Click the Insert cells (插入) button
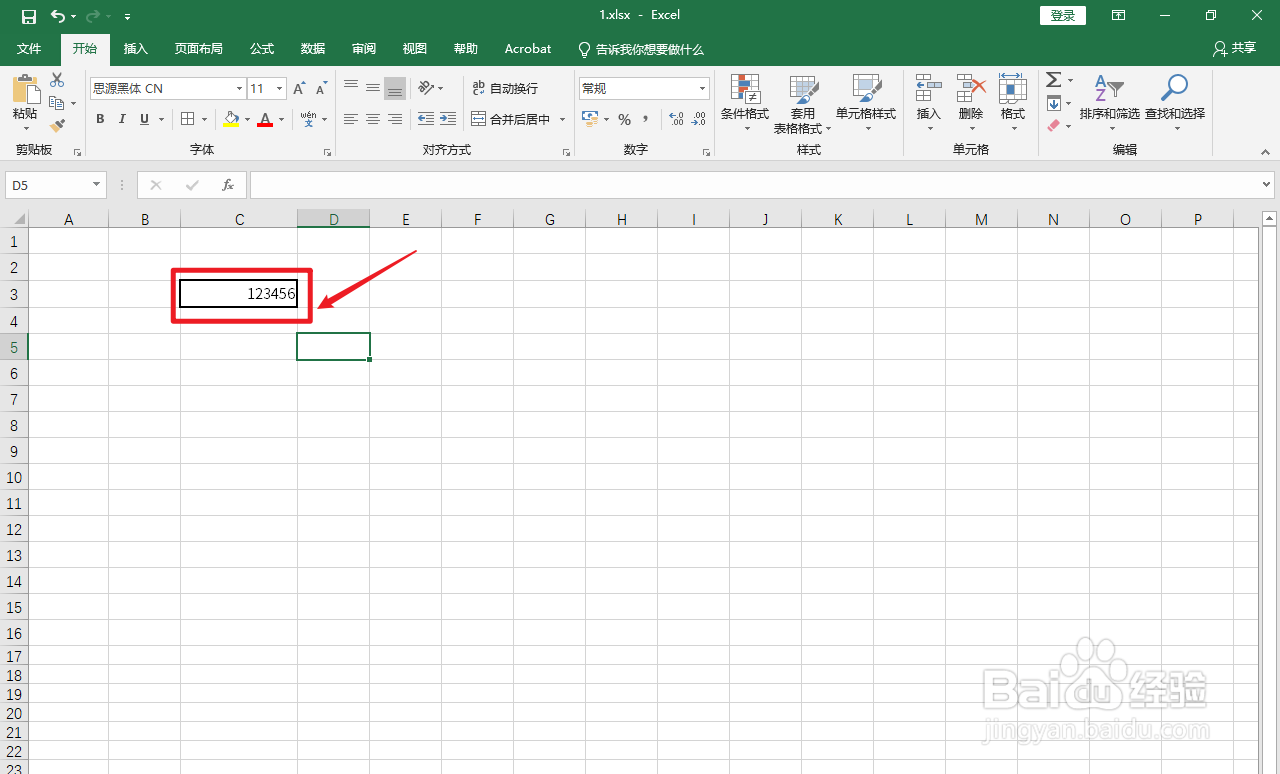1280x774 pixels. [x=929, y=102]
